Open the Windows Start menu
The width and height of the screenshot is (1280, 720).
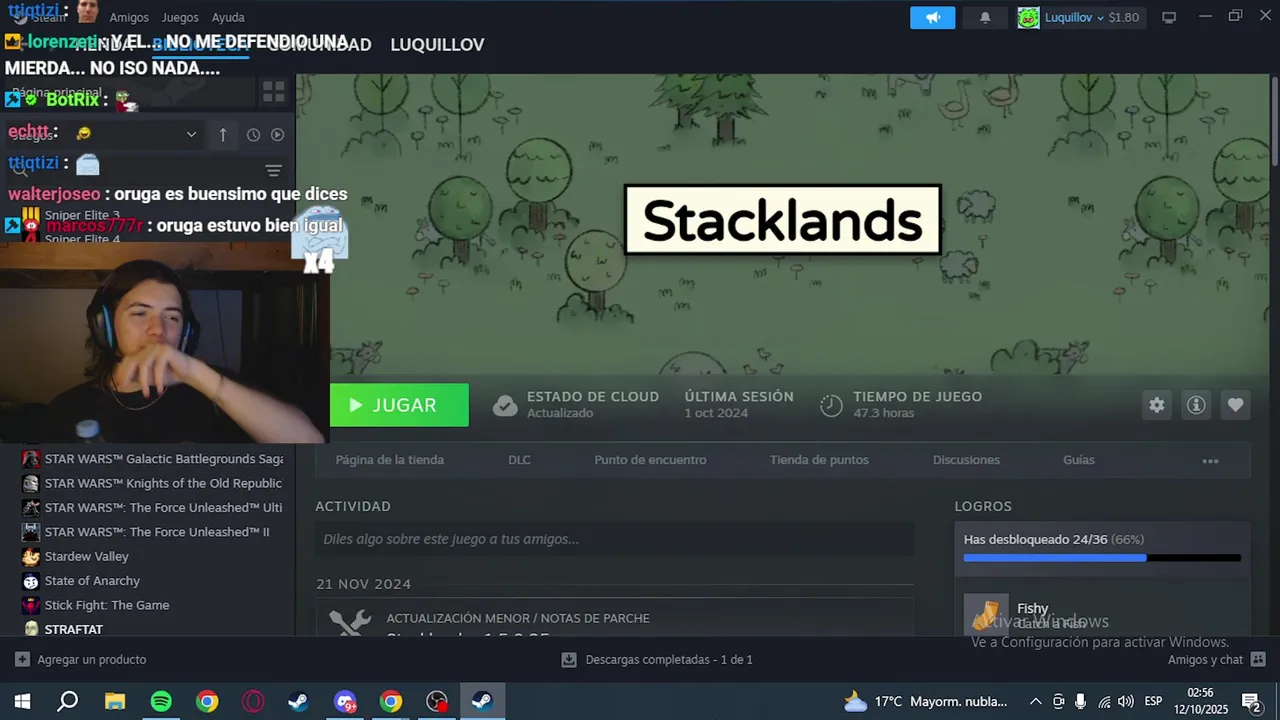pos(22,702)
